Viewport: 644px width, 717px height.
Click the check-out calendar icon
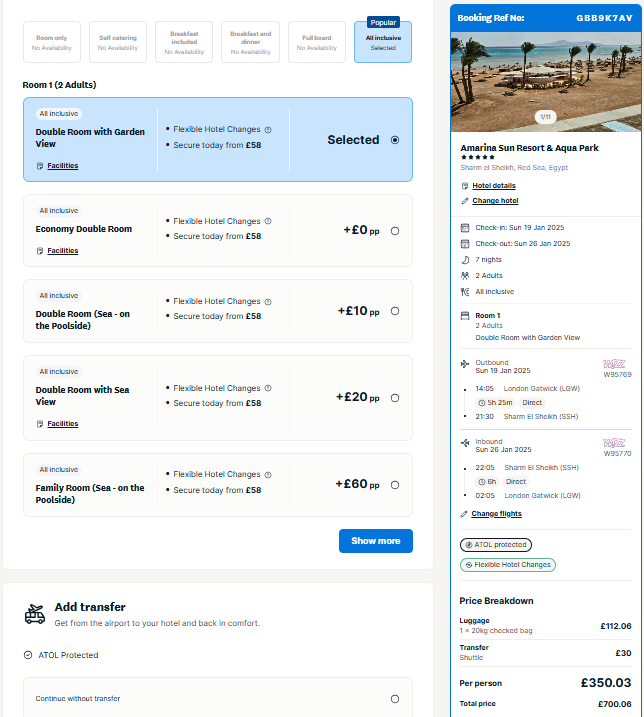pyautogui.click(x=465, y=244)
